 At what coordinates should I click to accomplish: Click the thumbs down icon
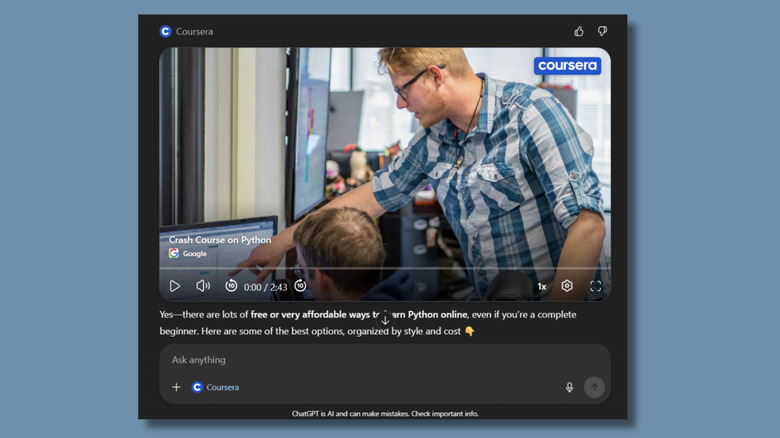pyautogui.click(x=602, y=31)
